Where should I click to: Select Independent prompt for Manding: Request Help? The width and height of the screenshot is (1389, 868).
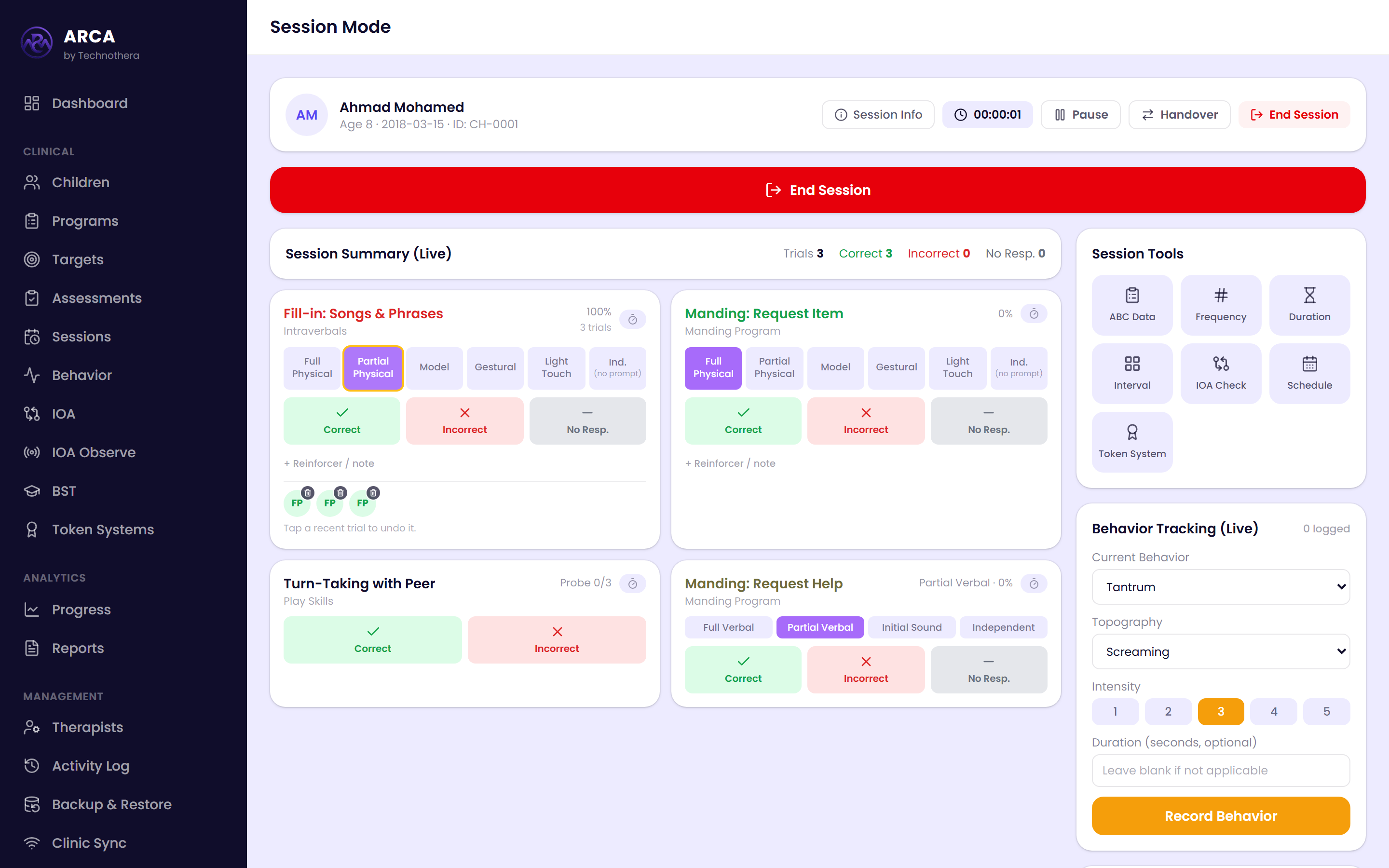[1003, 627]
